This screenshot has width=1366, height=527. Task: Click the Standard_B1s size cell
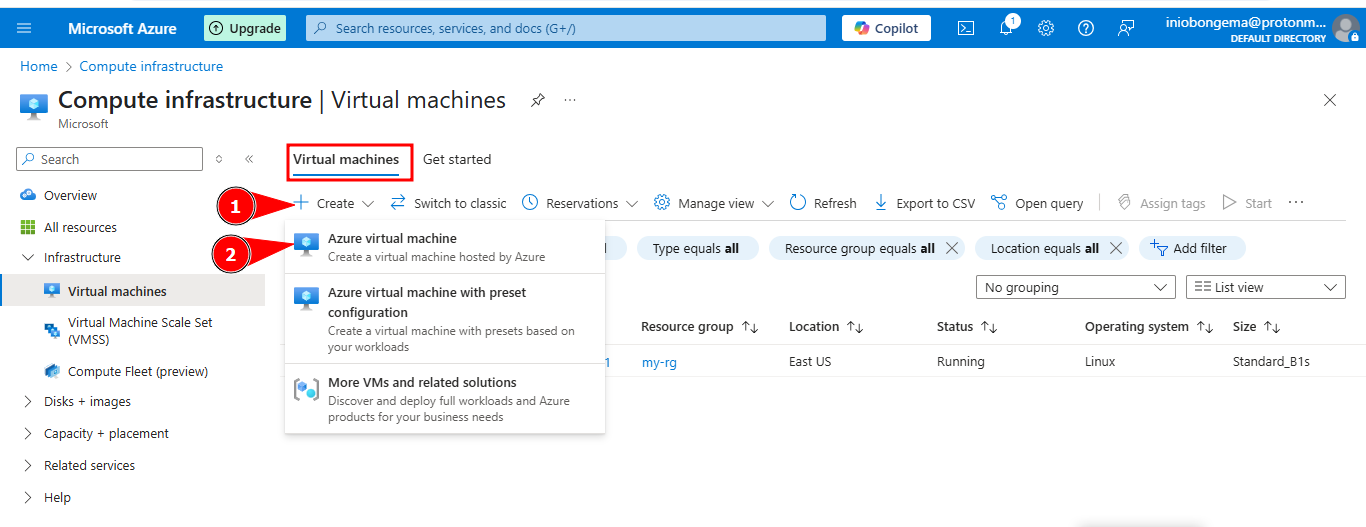pos(1272,362)
